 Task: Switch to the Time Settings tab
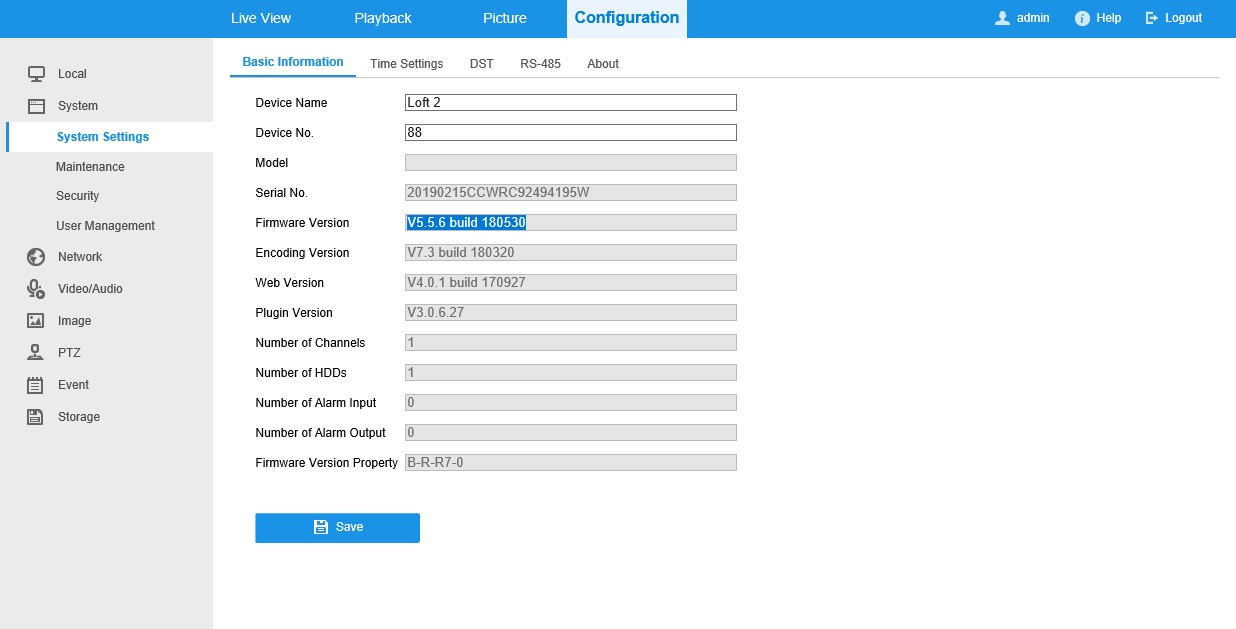coord(406,64)
